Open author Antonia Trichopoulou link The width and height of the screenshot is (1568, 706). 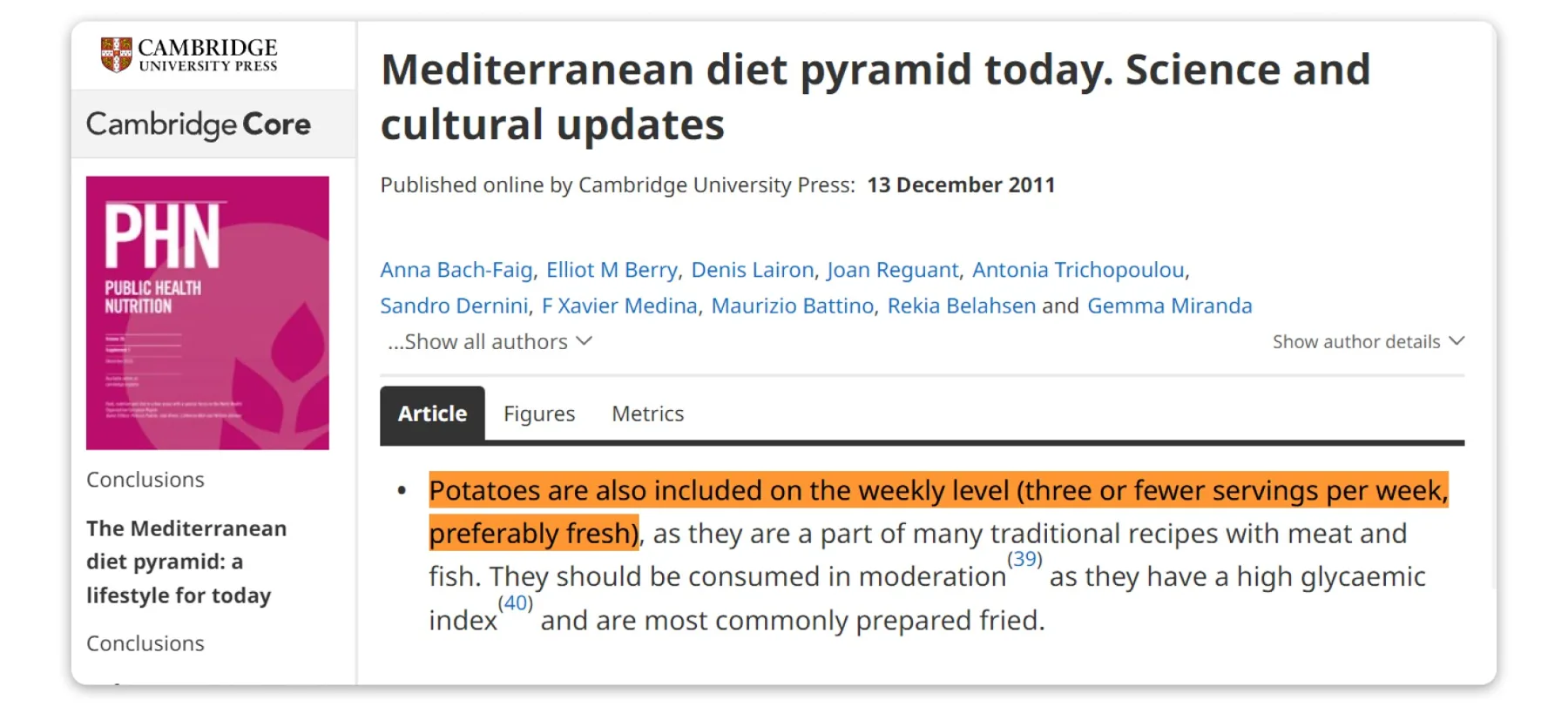tap(1078, 270)
